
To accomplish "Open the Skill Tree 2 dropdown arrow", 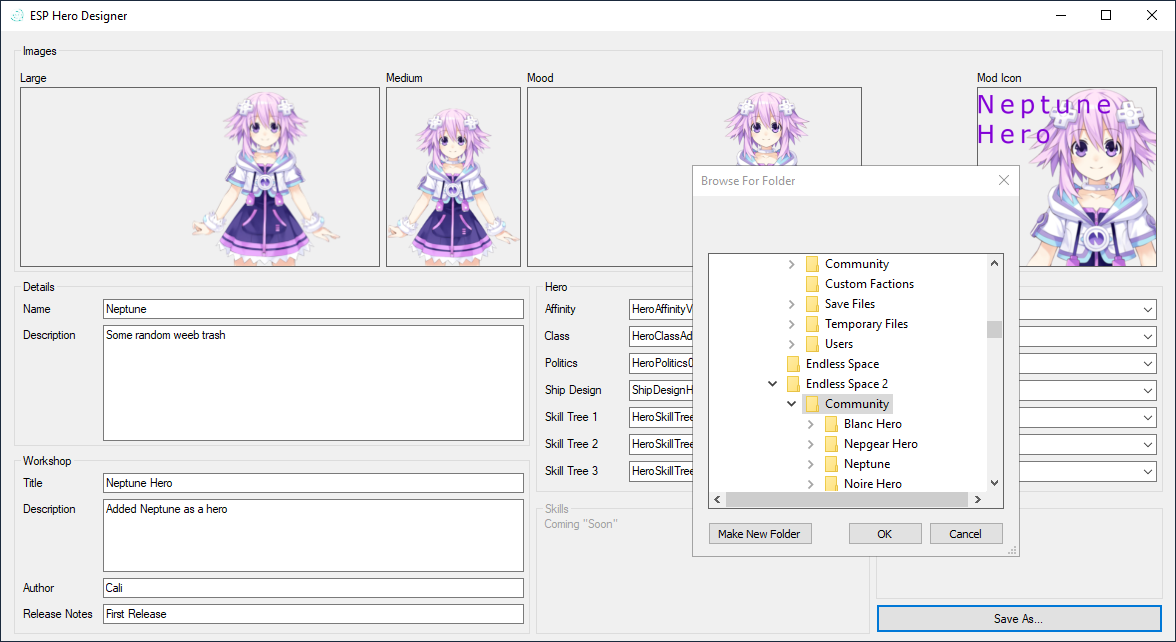I will pyautogui.click(x=1148, y=445).
